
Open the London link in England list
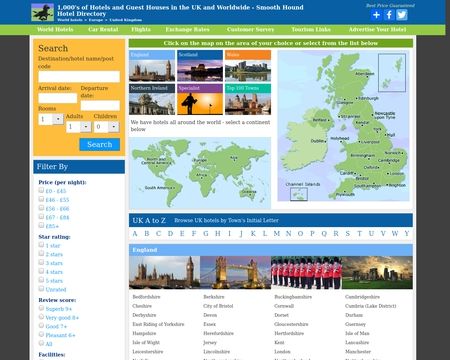(282, 351)
